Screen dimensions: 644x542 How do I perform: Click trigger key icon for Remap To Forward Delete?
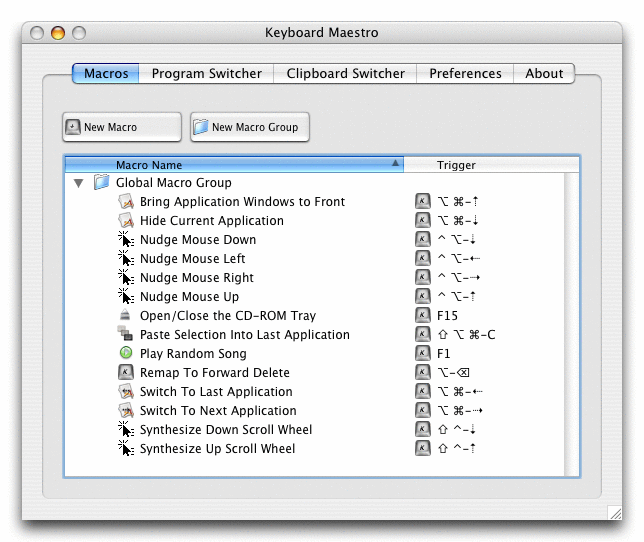pos(423,372)
